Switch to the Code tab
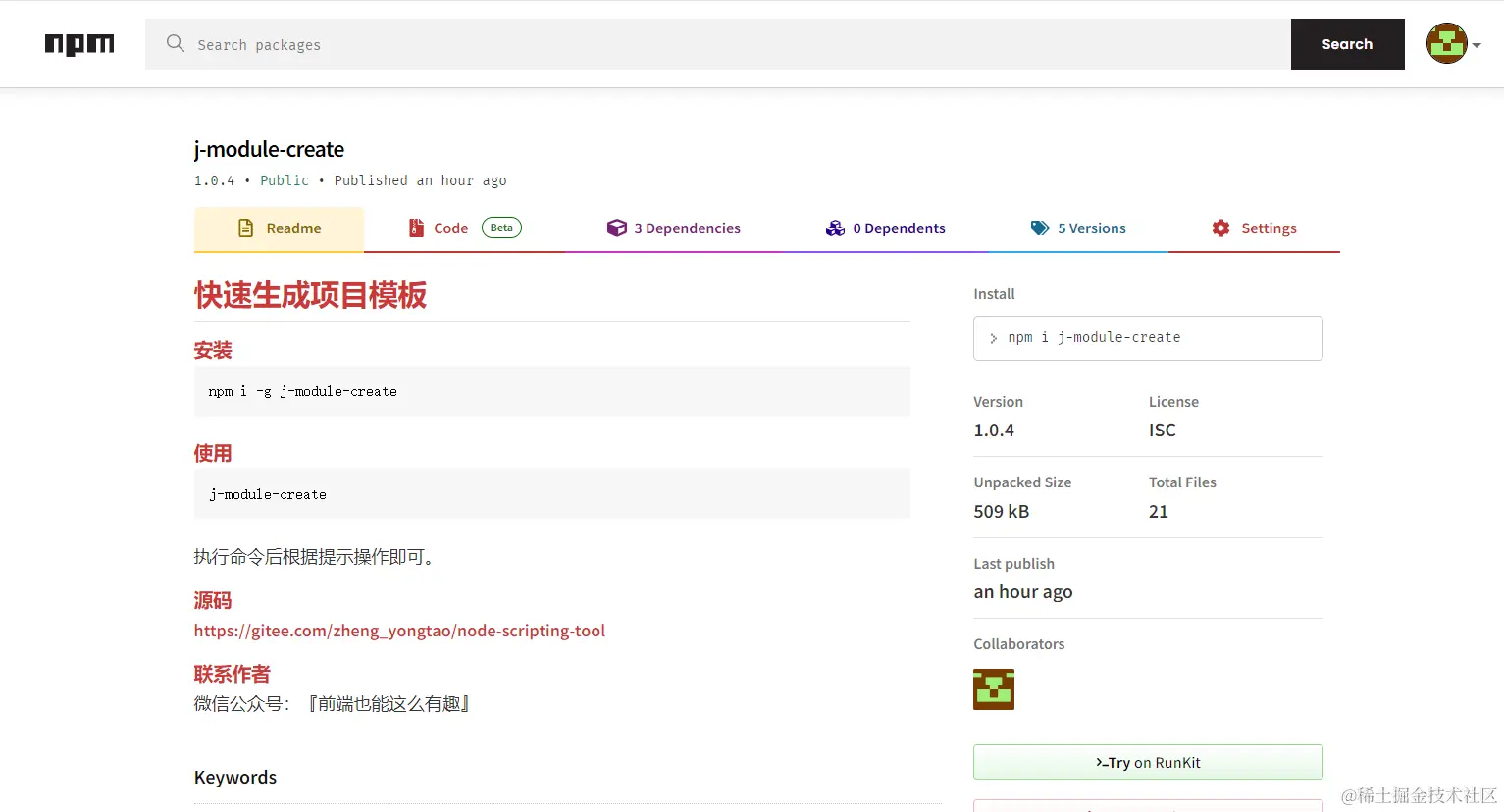This screenshot has height=812, width=1504. (464, 228)
